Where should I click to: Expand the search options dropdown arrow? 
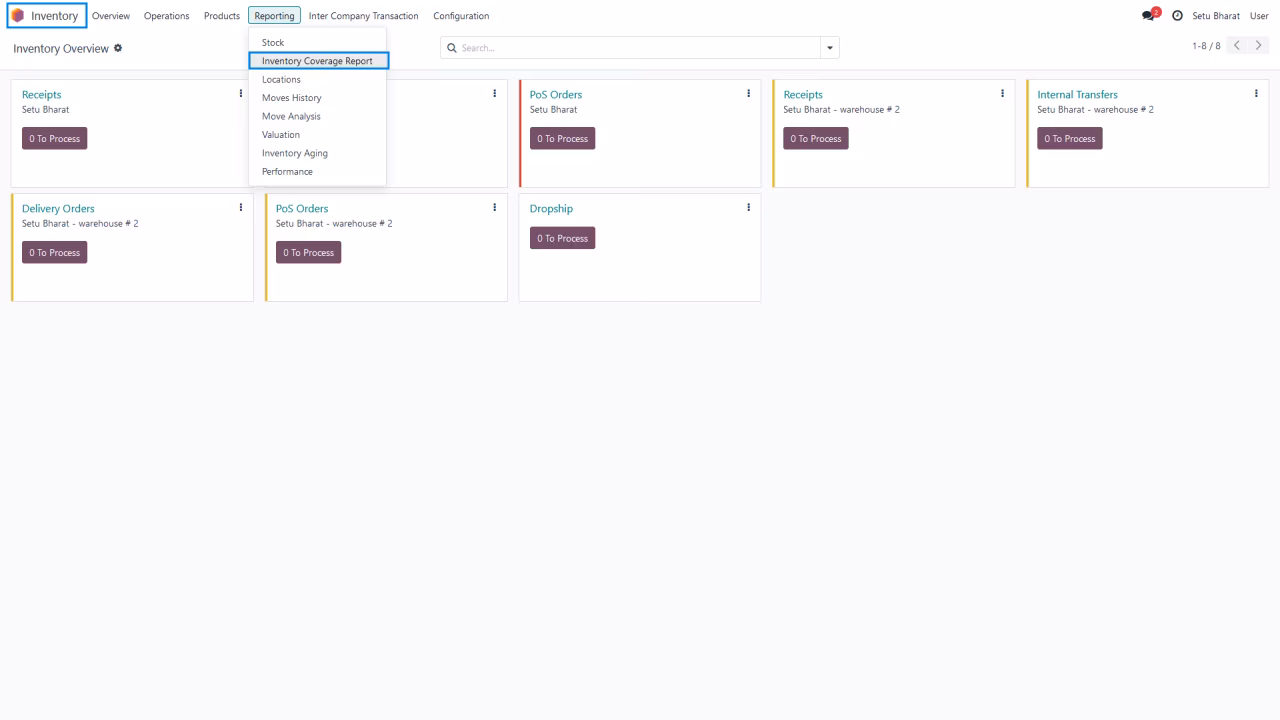pos(829,47)
